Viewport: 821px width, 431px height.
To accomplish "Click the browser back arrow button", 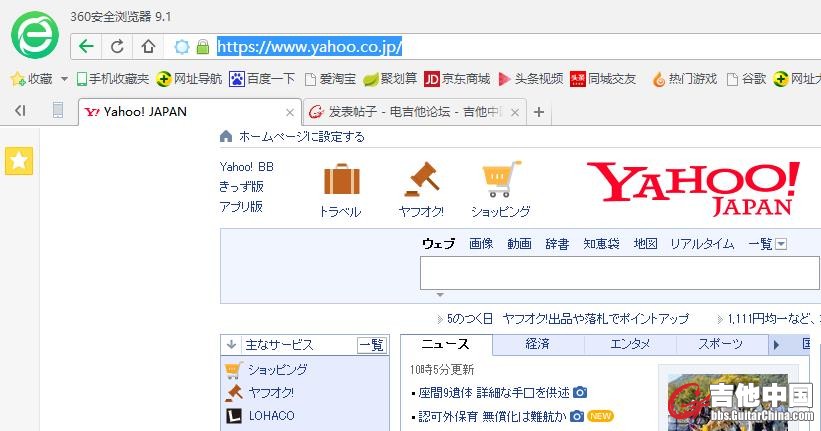I will [x=86, y=46].
